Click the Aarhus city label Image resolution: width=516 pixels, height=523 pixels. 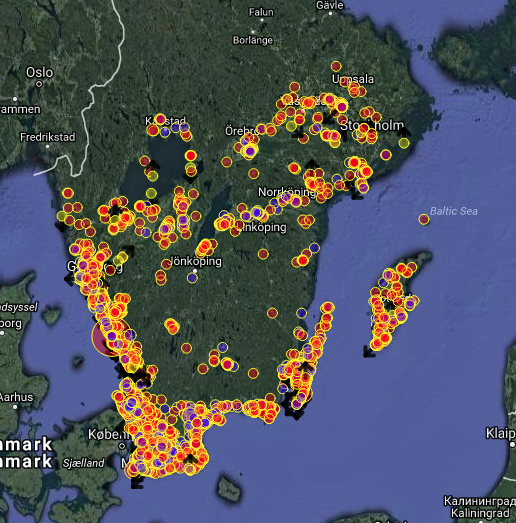coord(16,397)
